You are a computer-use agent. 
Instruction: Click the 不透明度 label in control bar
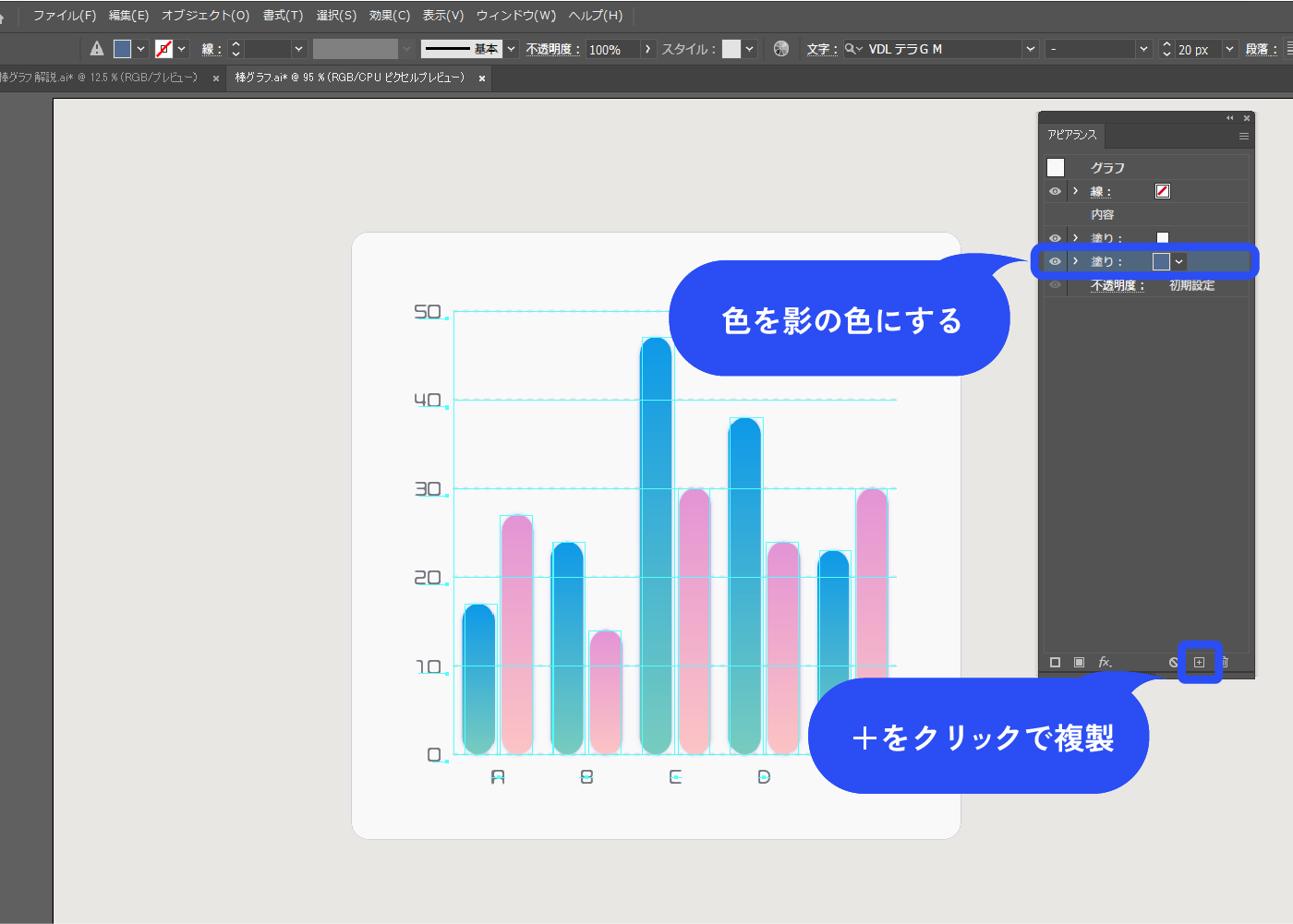(553, 50)
